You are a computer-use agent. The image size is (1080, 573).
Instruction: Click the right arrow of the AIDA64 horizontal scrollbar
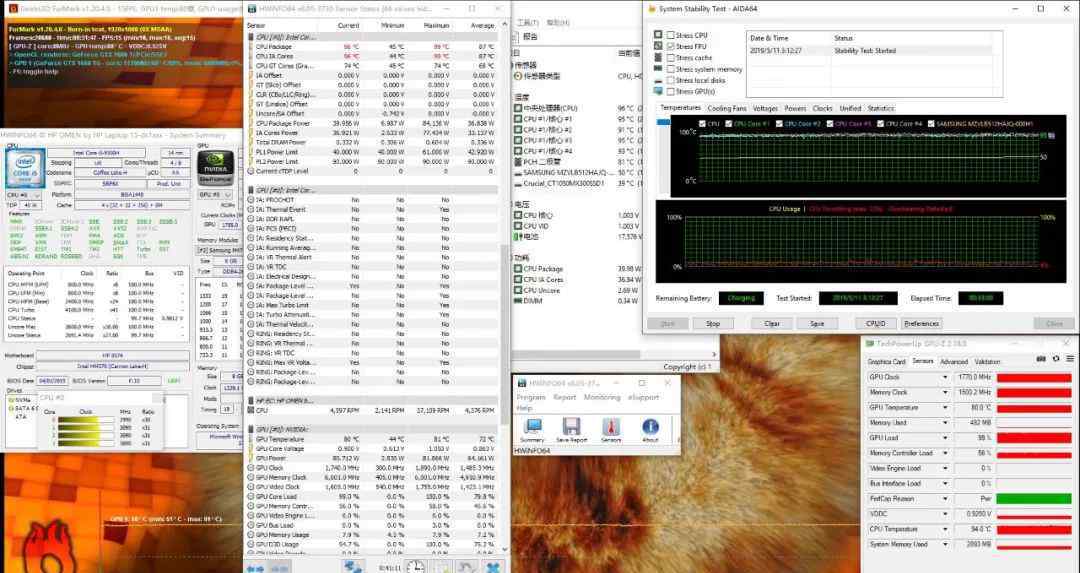pyautogui.click(x=714, y=355)
